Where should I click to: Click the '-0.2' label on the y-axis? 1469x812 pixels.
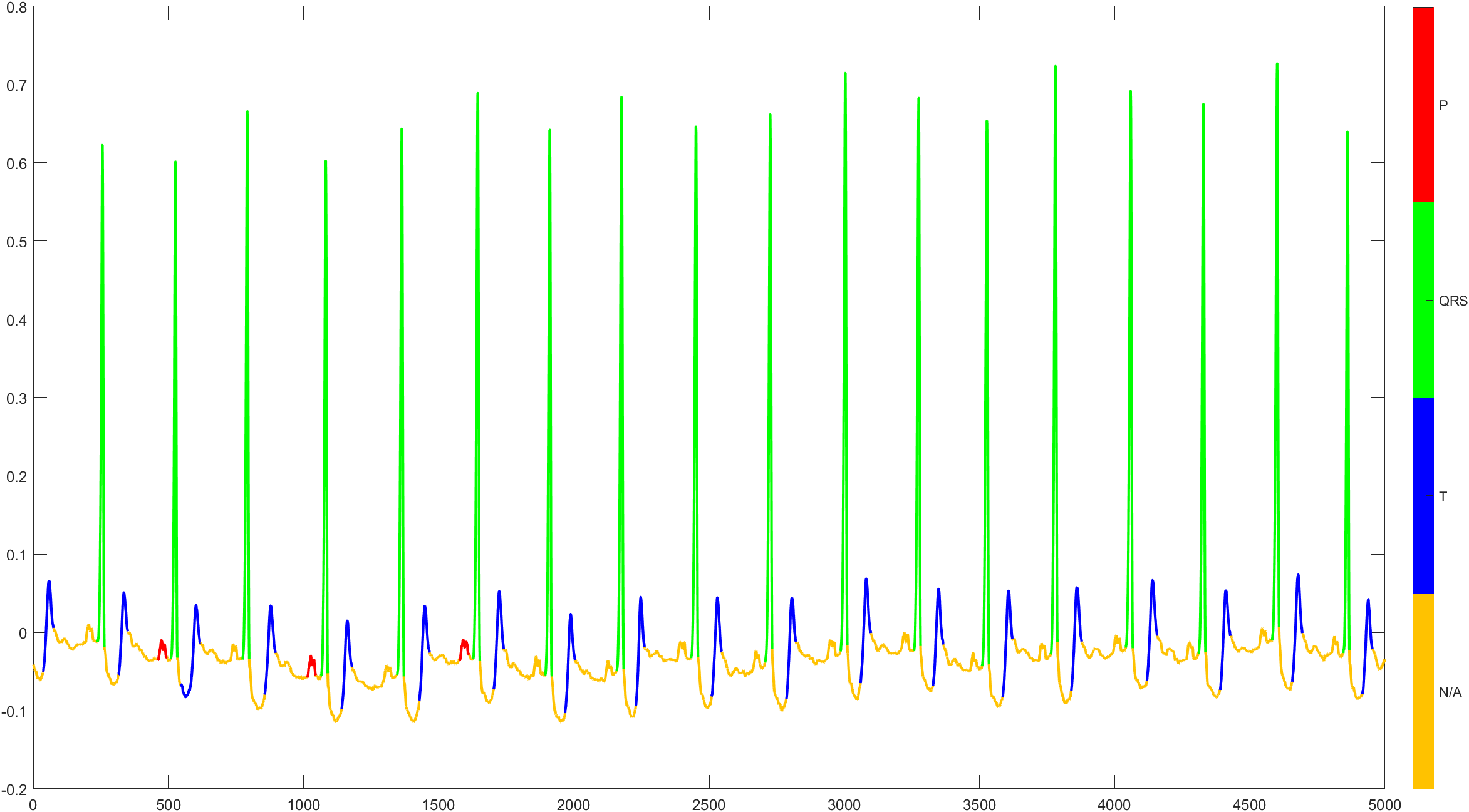pos(15,791)
